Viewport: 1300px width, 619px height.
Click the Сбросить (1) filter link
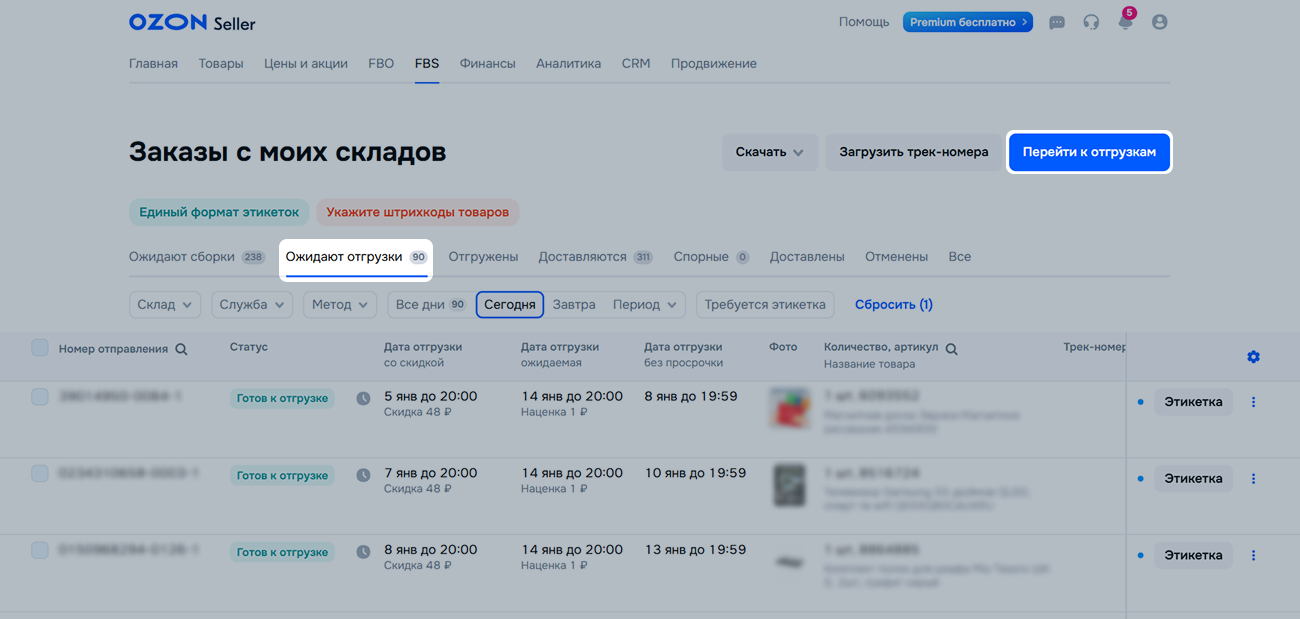[893, 305]
